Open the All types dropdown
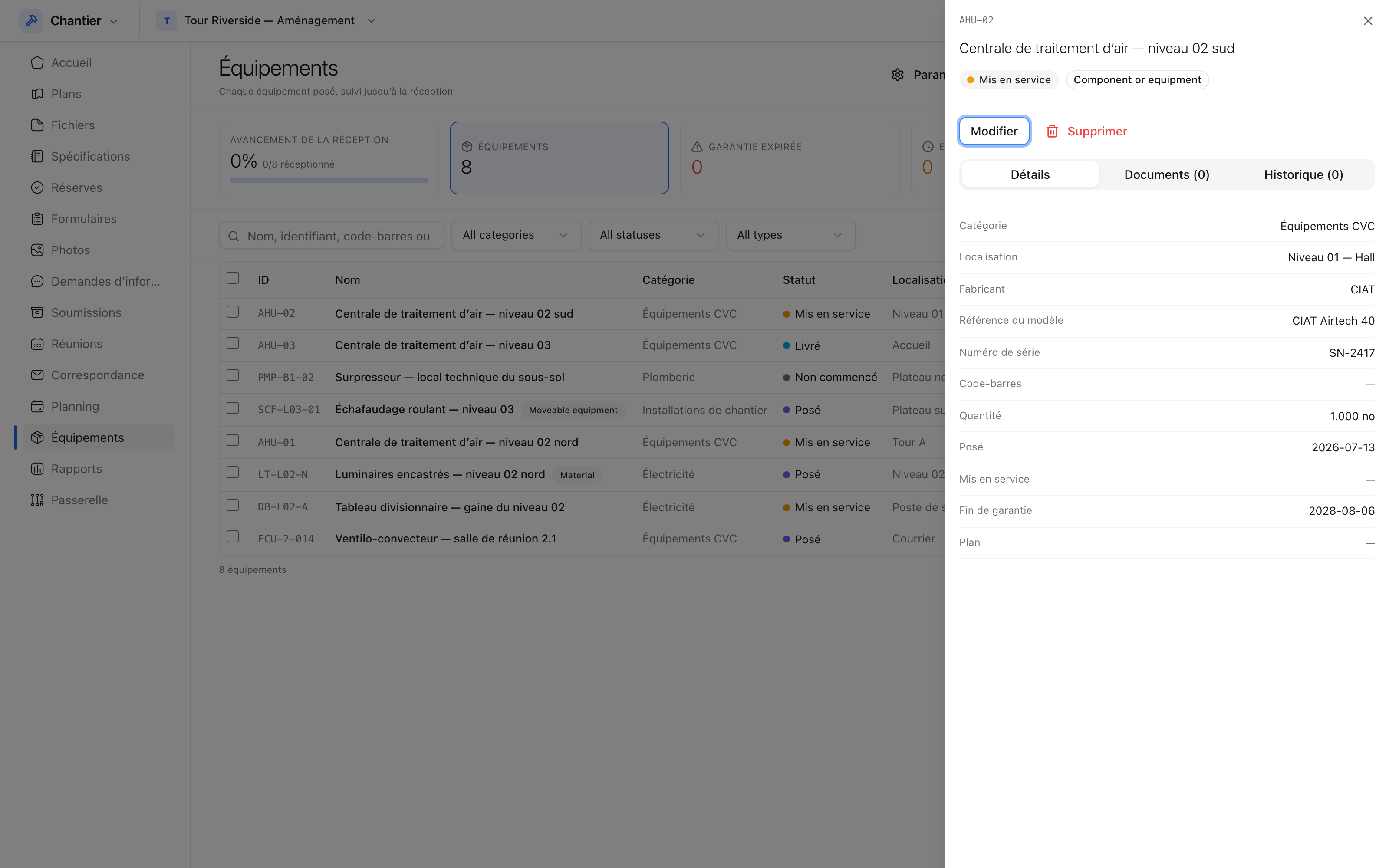The height and width of the screenshot is (868, 1389). tap(790, 235)
